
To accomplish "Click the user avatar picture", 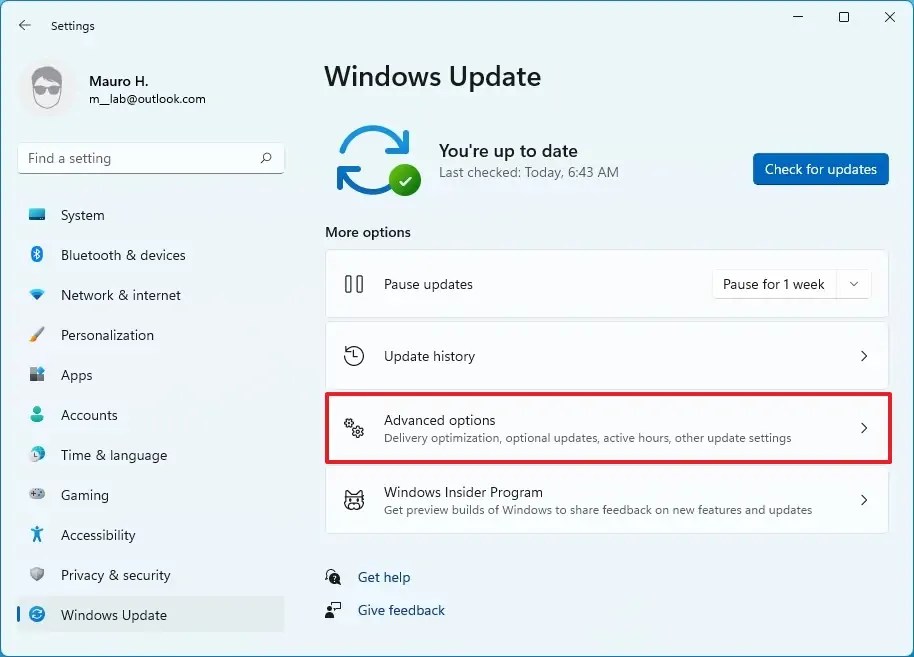I will 47,89.
